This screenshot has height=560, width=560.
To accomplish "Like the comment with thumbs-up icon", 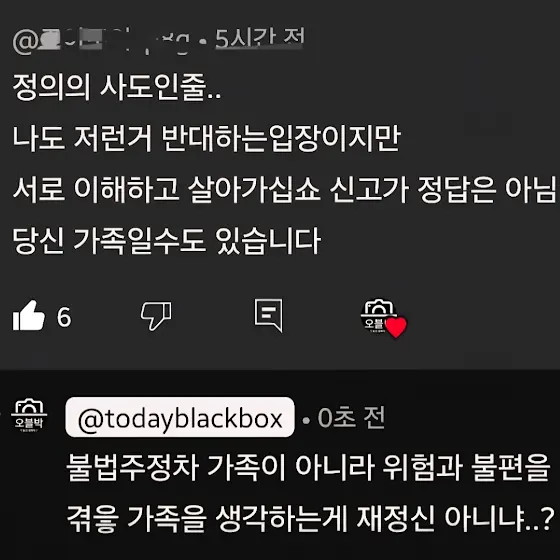I will pyautogui.click(x=29, y=316).
